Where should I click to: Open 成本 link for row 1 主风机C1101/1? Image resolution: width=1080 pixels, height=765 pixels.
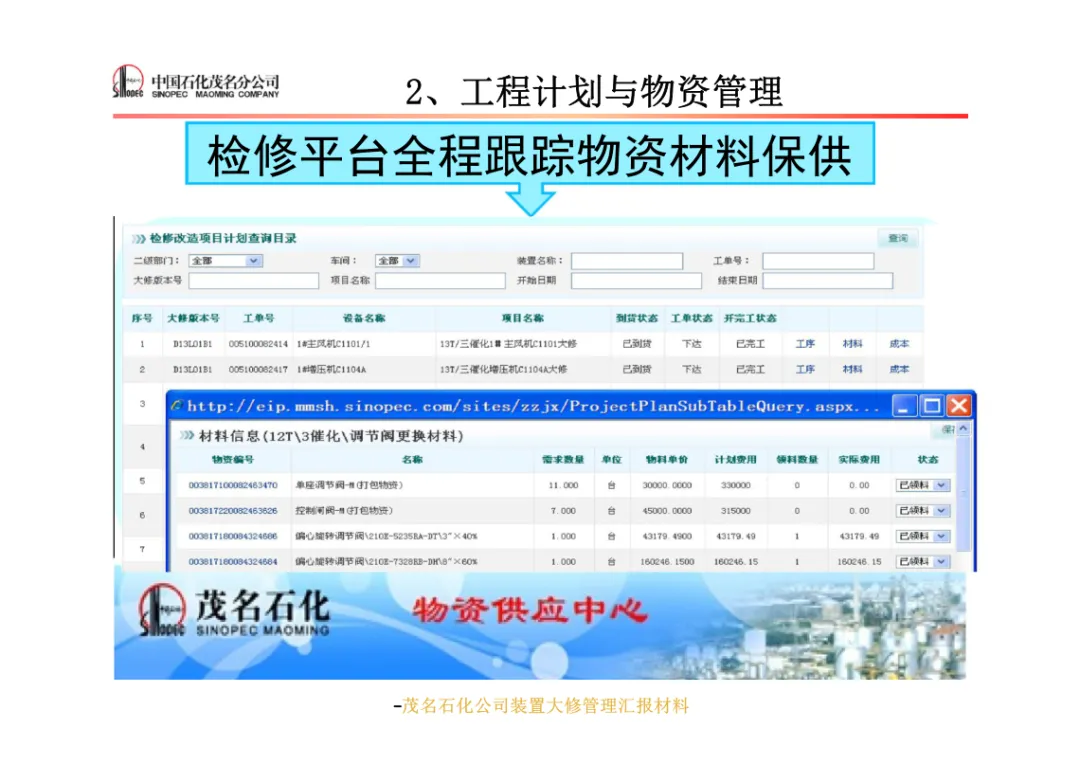(x=899, y=344)
